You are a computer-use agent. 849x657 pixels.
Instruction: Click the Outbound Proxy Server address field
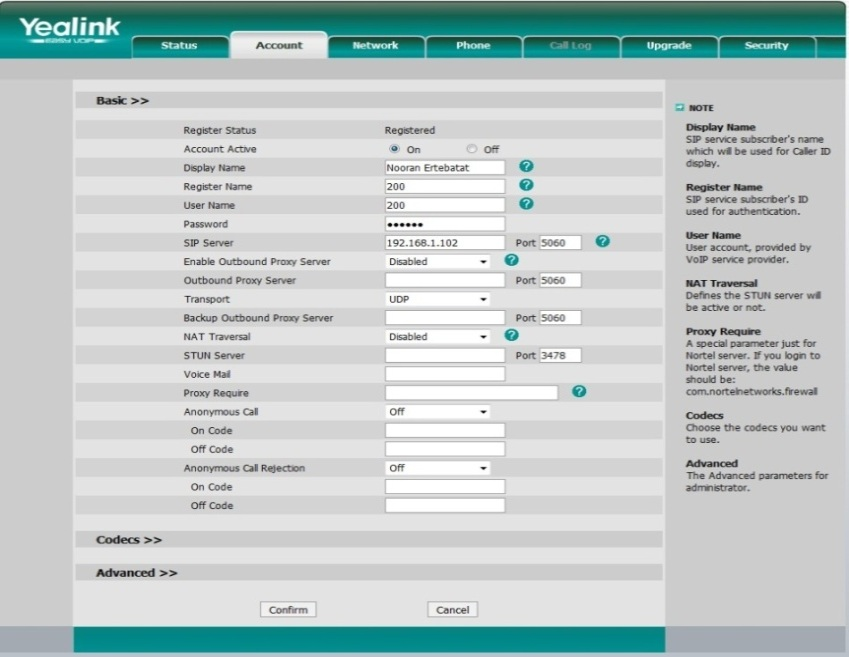click(x=445, y=280)
